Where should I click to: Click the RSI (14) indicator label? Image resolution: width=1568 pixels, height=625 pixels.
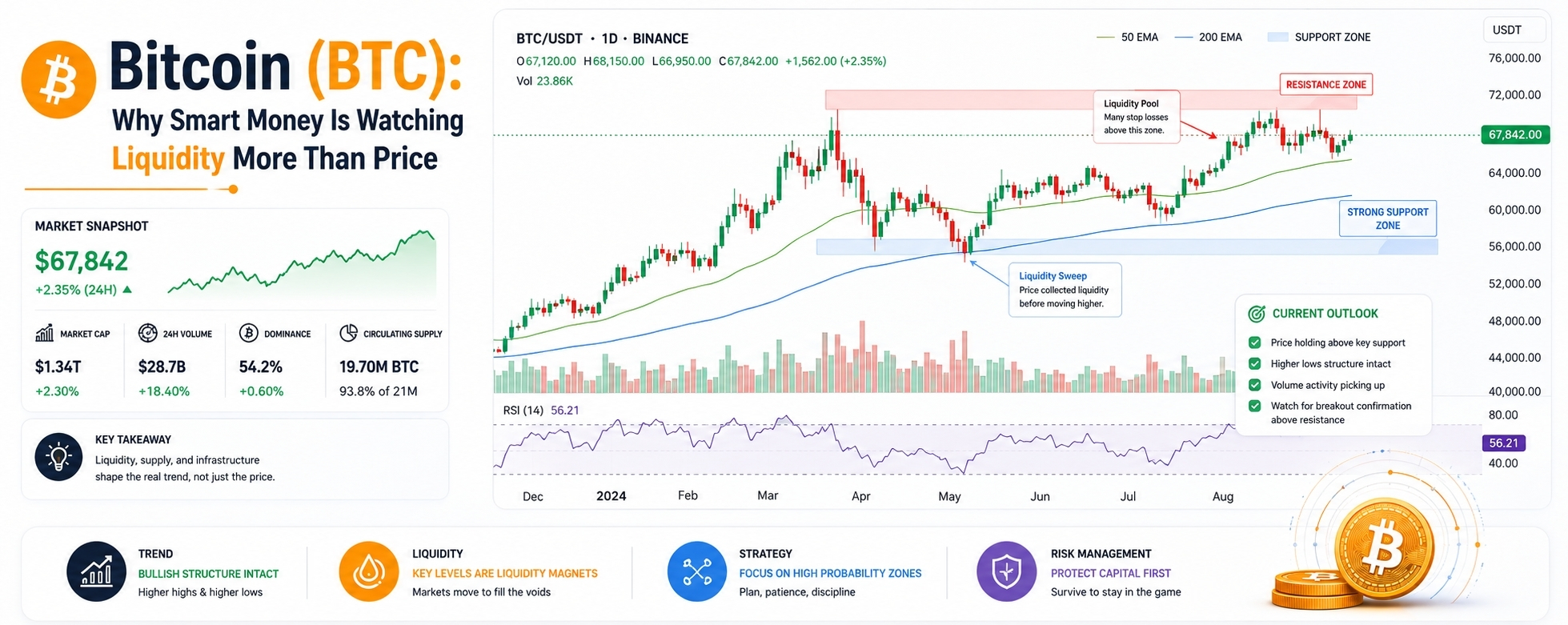pos(523,411)
